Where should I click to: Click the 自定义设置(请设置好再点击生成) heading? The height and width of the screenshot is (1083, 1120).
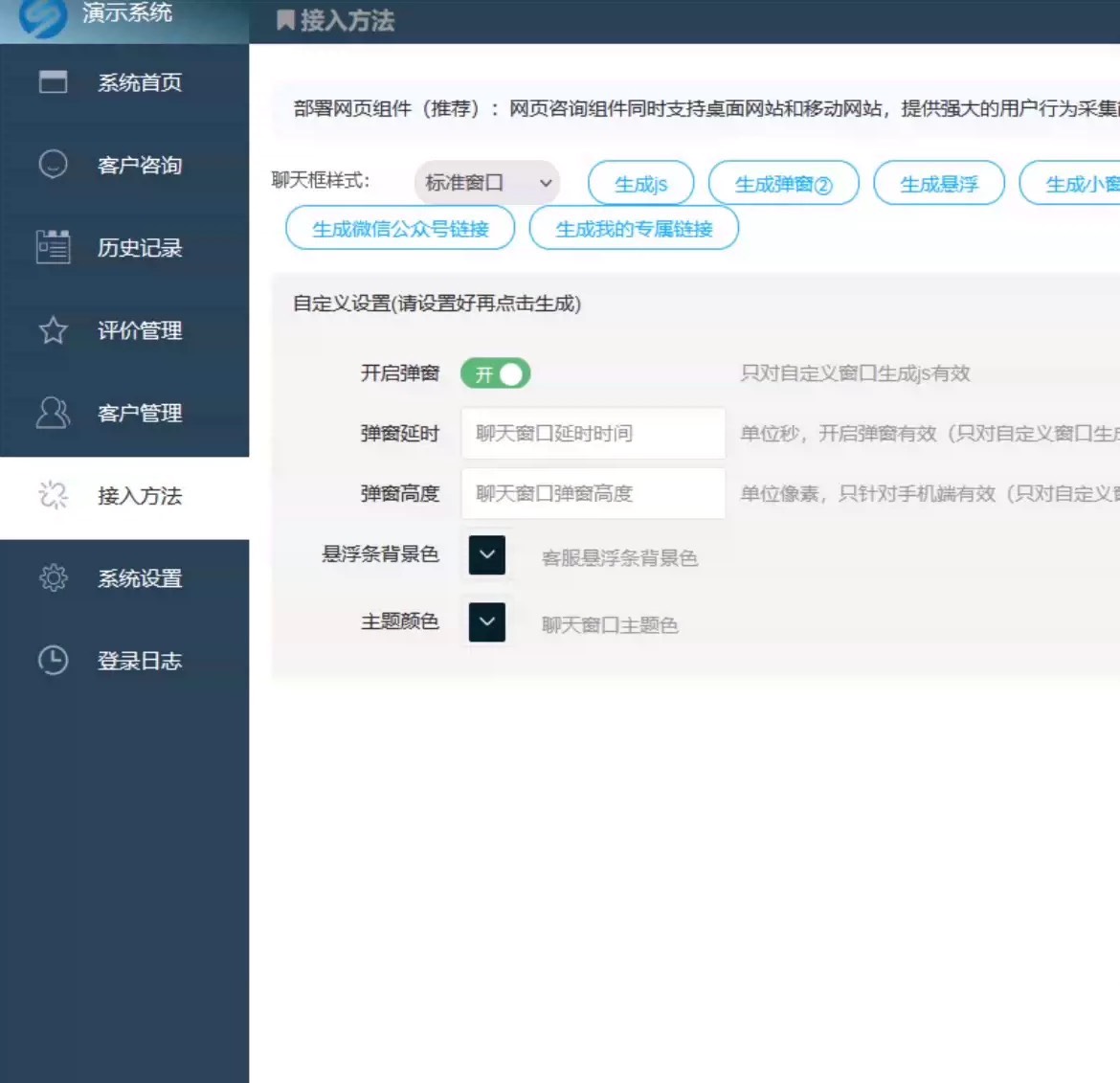(437, 303)
